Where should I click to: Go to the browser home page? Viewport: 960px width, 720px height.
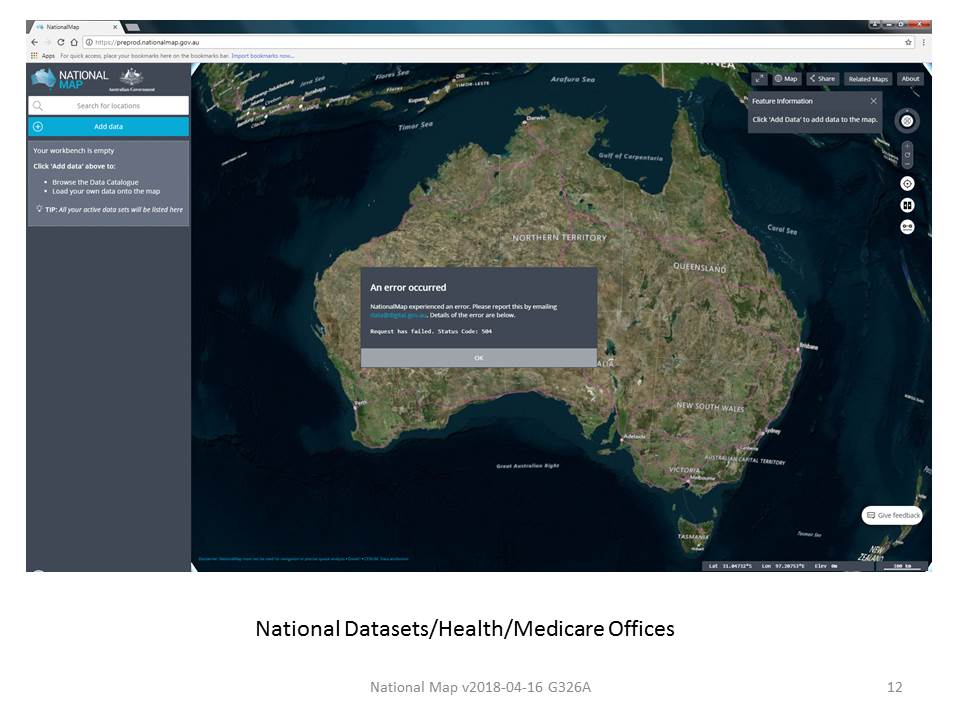click(74, 42)
